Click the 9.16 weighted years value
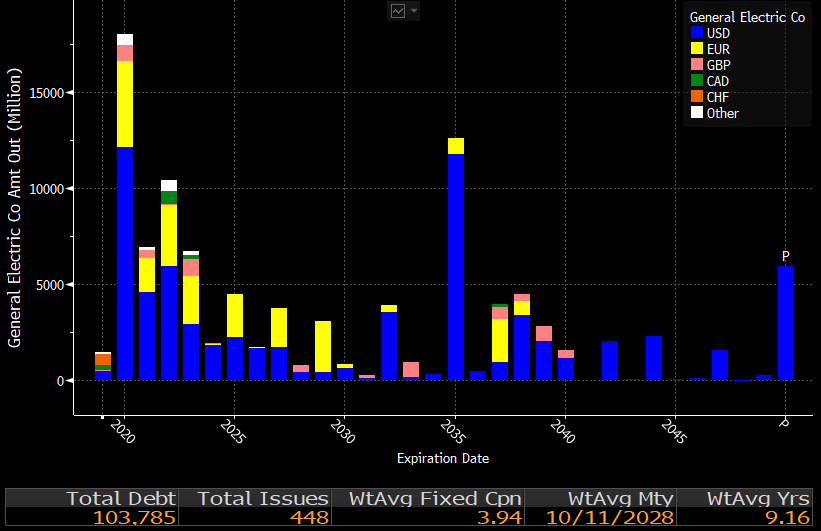Screen dimensions: 821x531 (x=787, y=517)
